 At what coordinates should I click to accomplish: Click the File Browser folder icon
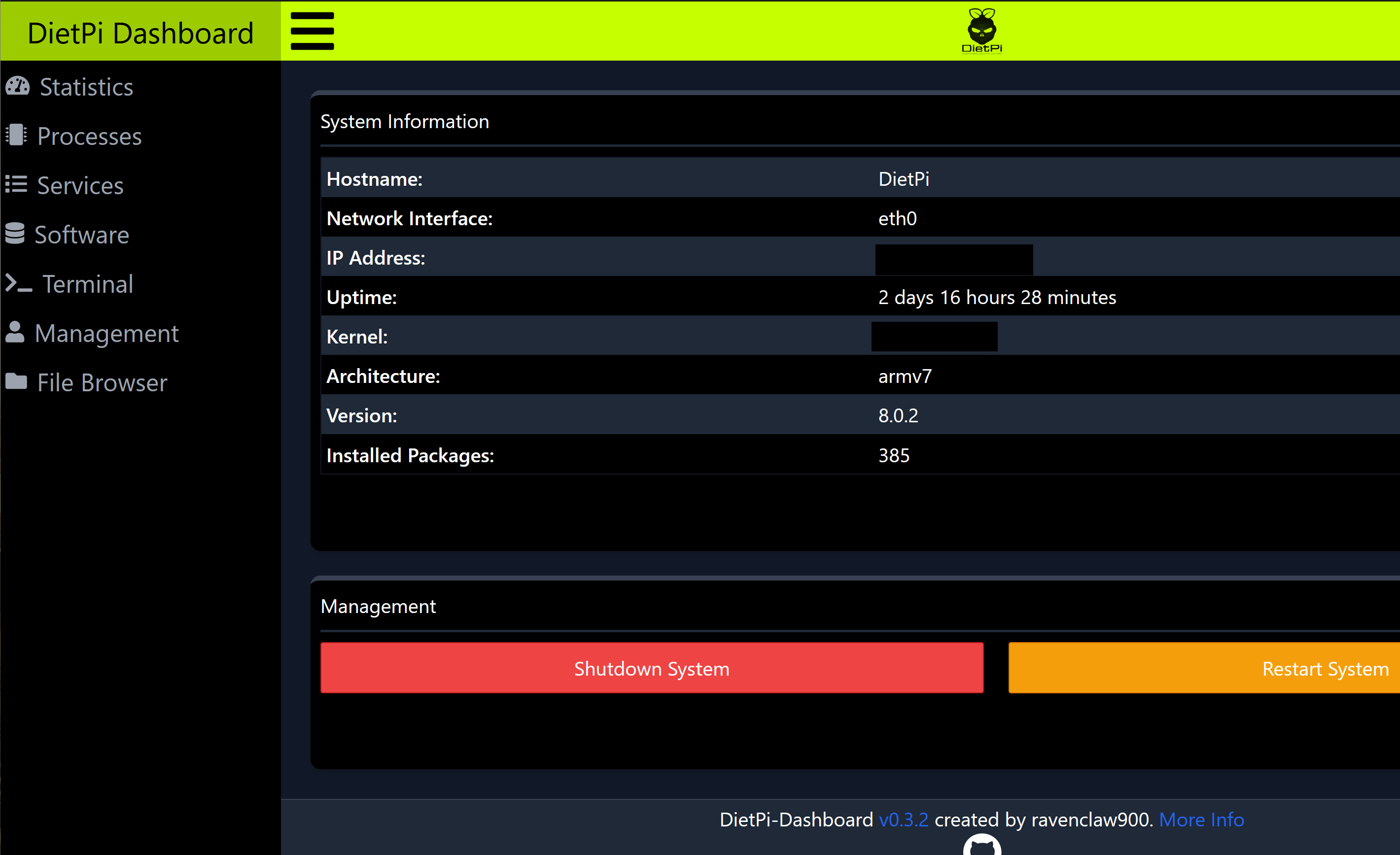tap(16, 381)
